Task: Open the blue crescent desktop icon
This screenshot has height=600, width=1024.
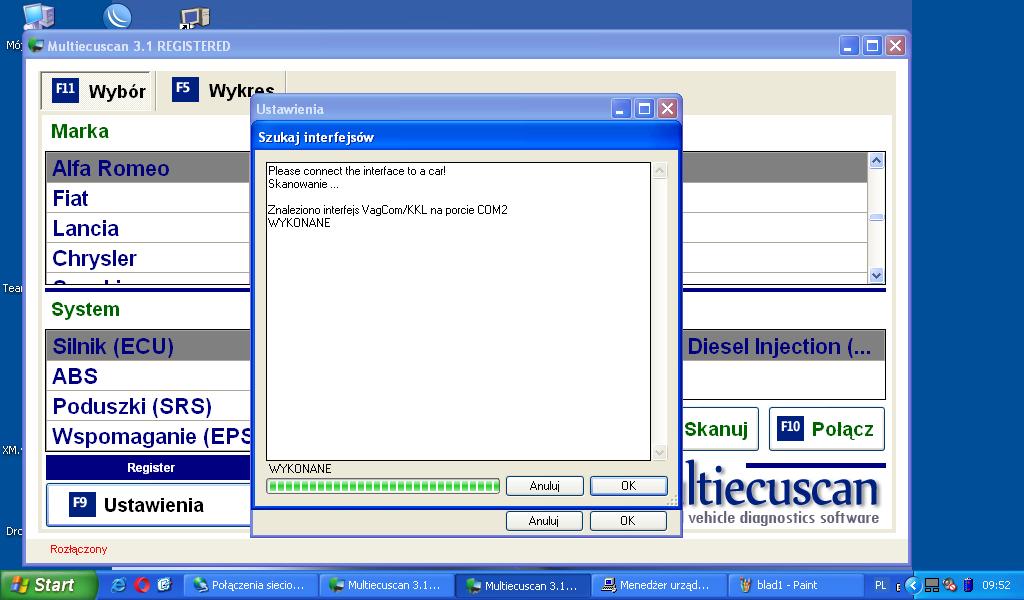Action: pos(118,16)
